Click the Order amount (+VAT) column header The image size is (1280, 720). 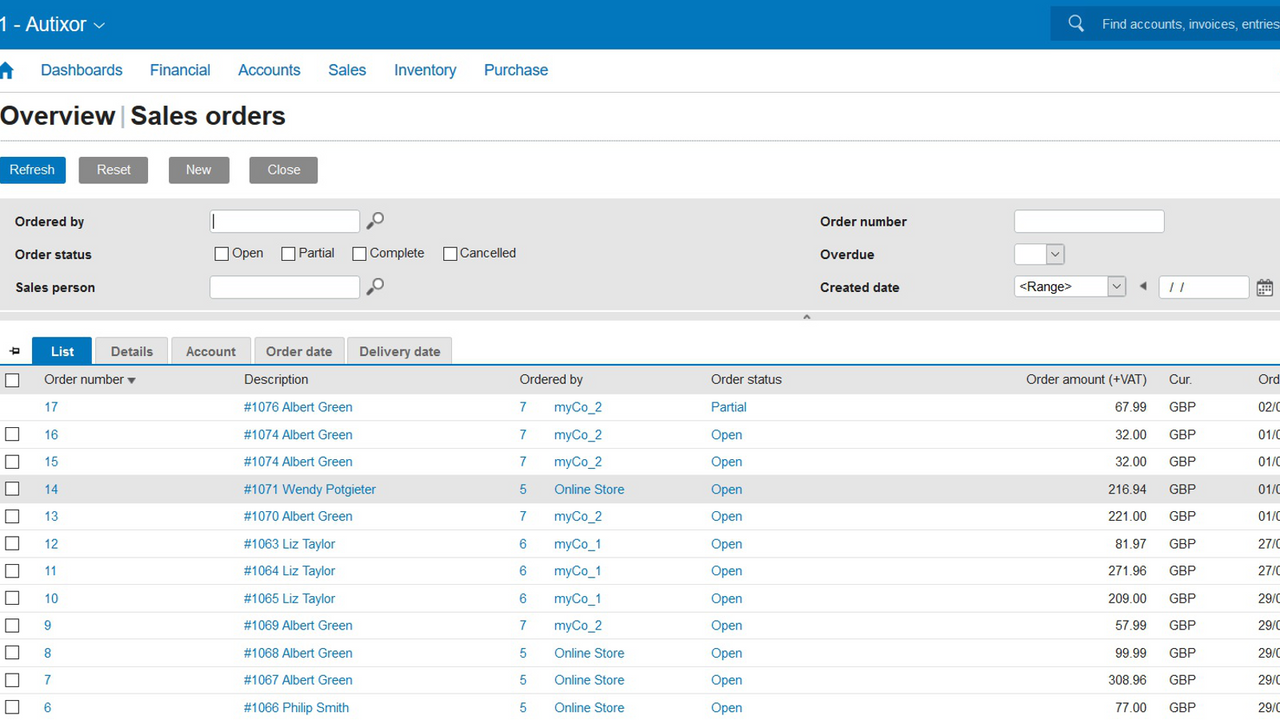coord(1086,380)
